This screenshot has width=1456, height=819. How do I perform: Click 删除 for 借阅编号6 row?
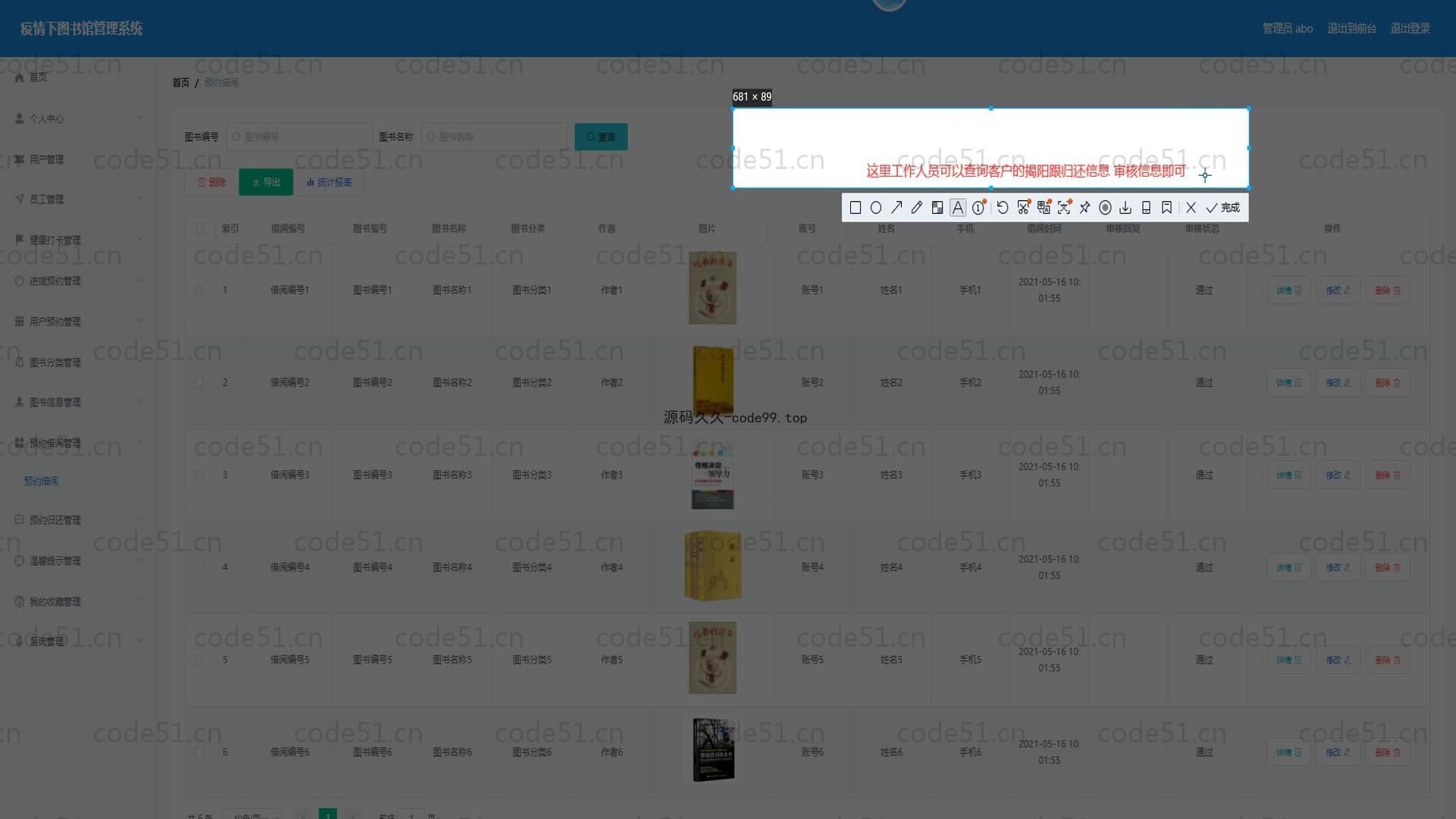coord(1389,753)
